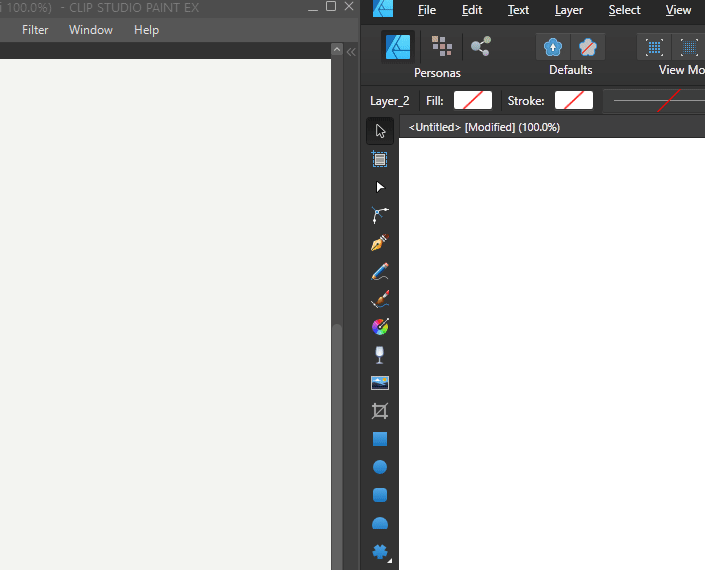Screen dimensions: 705x570
Task: Select the Place Image tool
Action: [x=380, y=383]
